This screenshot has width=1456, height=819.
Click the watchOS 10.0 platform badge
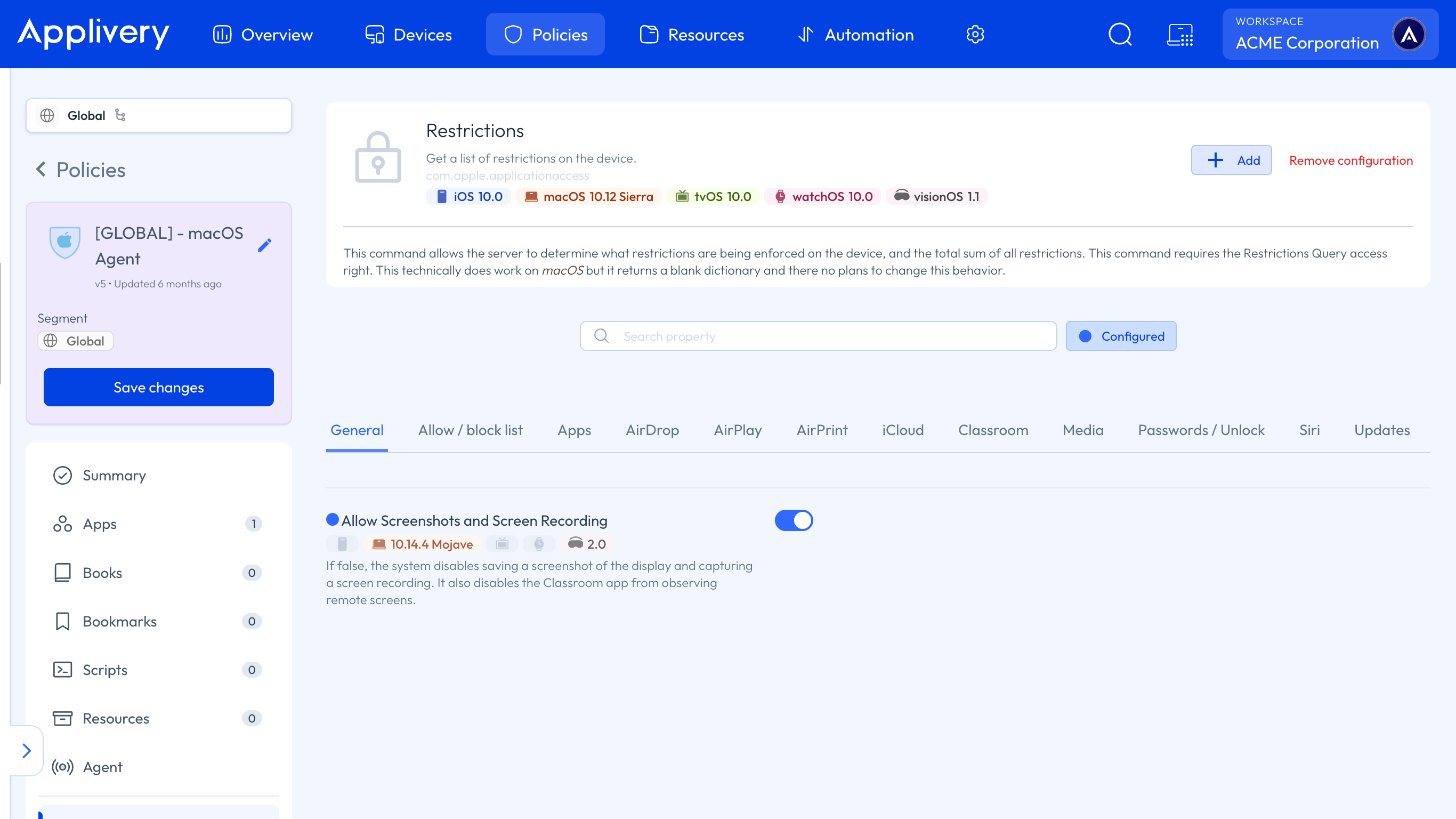pyautogui.click(x=823, y=196)
